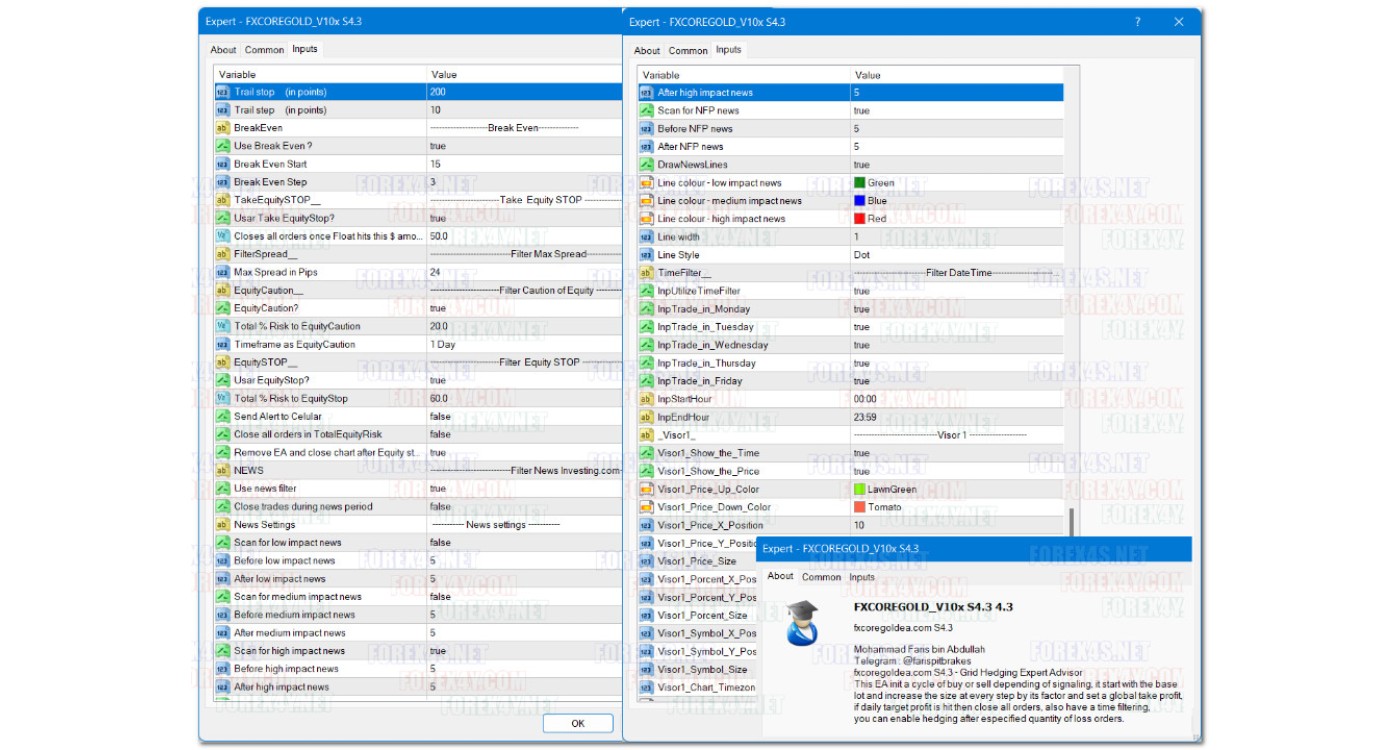
Task: Open Timeframe as EquityCaution 1 Day dropdown
Action: pyautogui.click(x=520, y=345)
